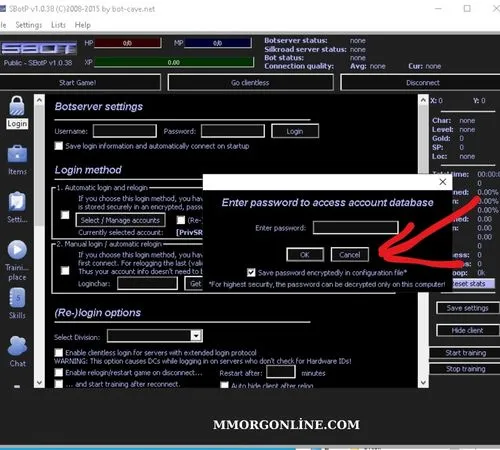Close the password dialog with X
The width and height of the screenshot is (500, 450).
(x=443, y=182)
